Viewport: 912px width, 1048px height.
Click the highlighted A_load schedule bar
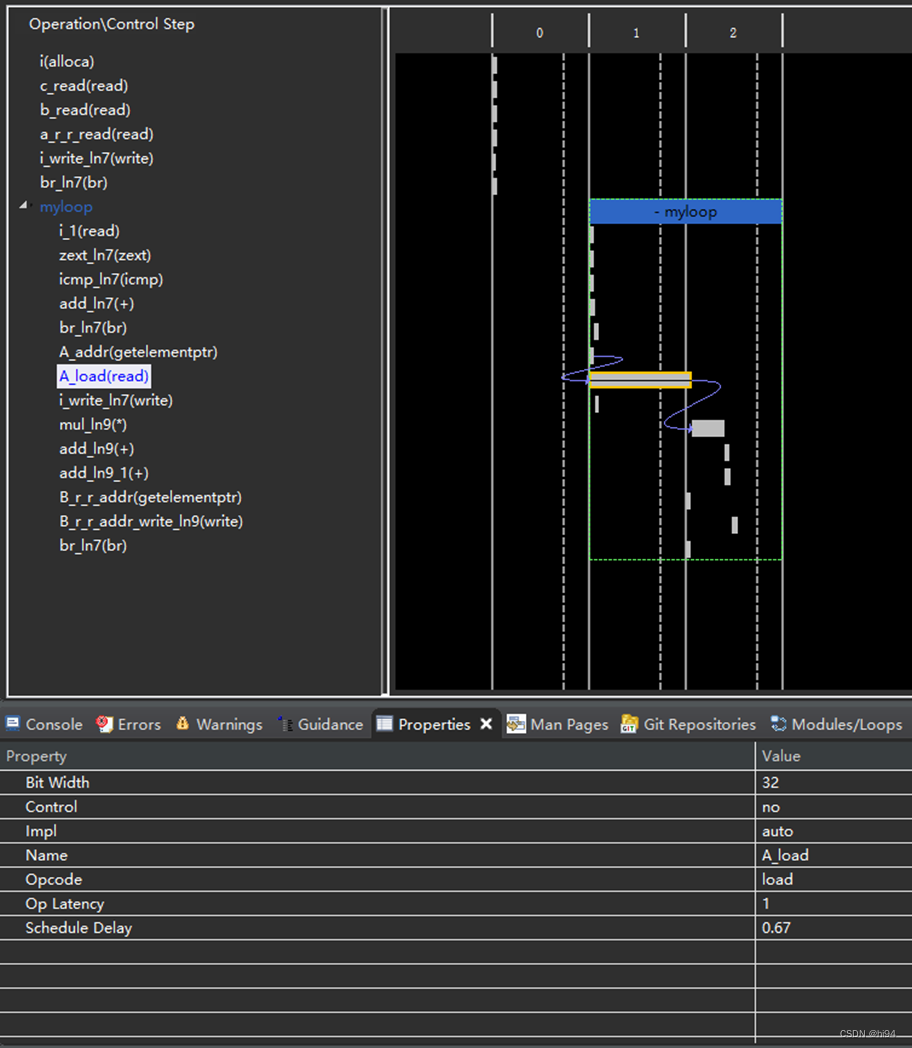coord(641,380)
